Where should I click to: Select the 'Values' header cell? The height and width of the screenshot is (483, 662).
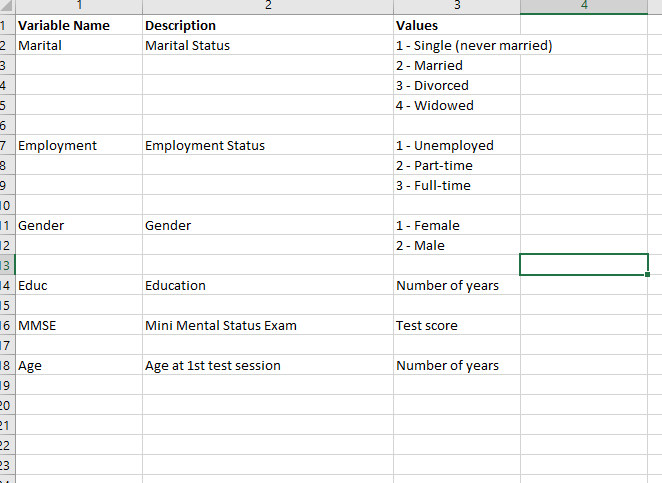[x=457, y=25]
